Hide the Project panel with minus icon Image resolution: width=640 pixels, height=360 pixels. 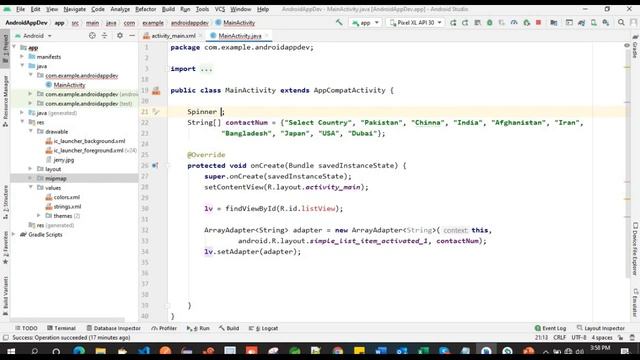pos(132,36)
